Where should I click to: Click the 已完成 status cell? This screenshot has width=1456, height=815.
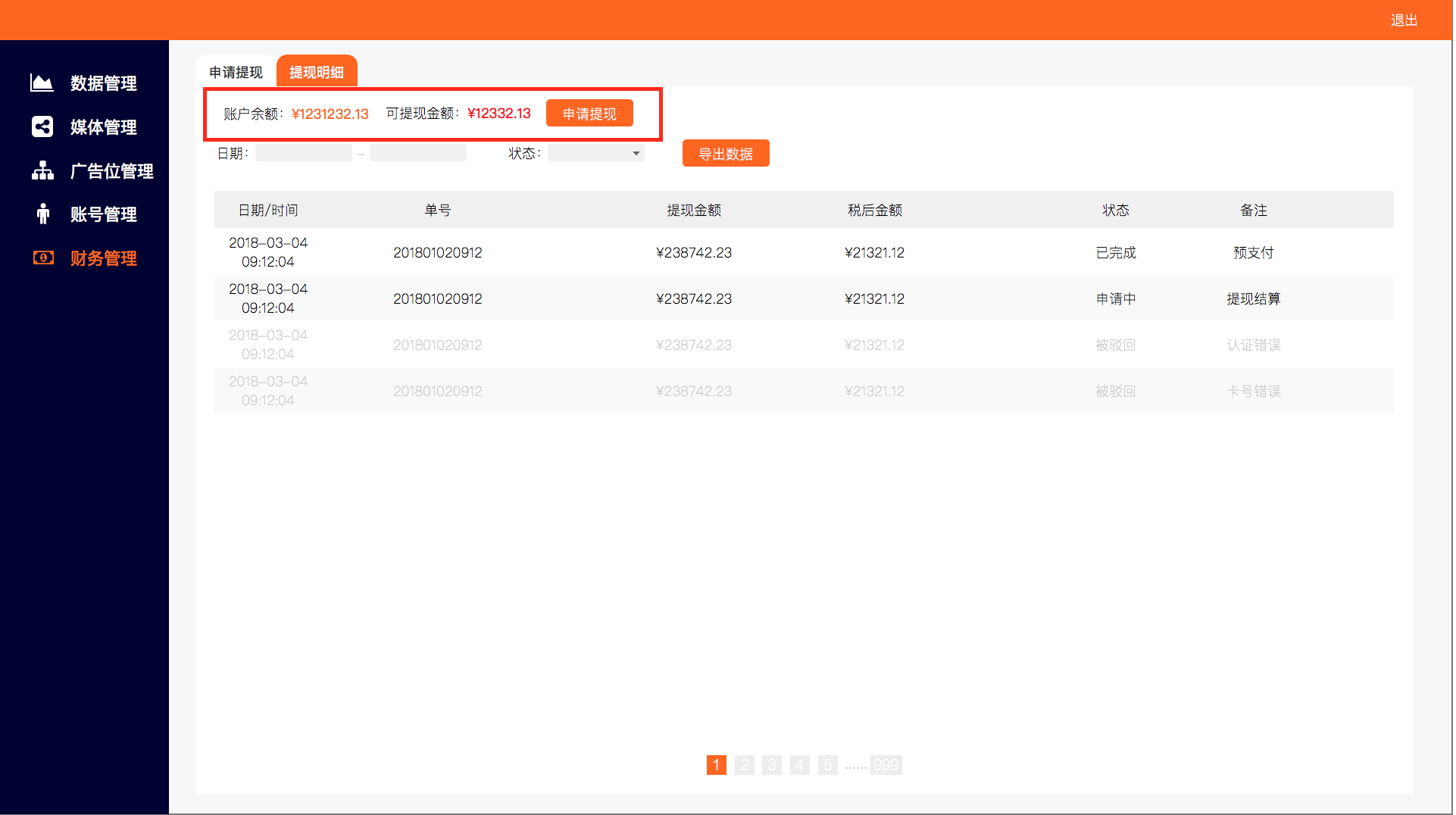pyautogui.click(x=1116, y=252)
